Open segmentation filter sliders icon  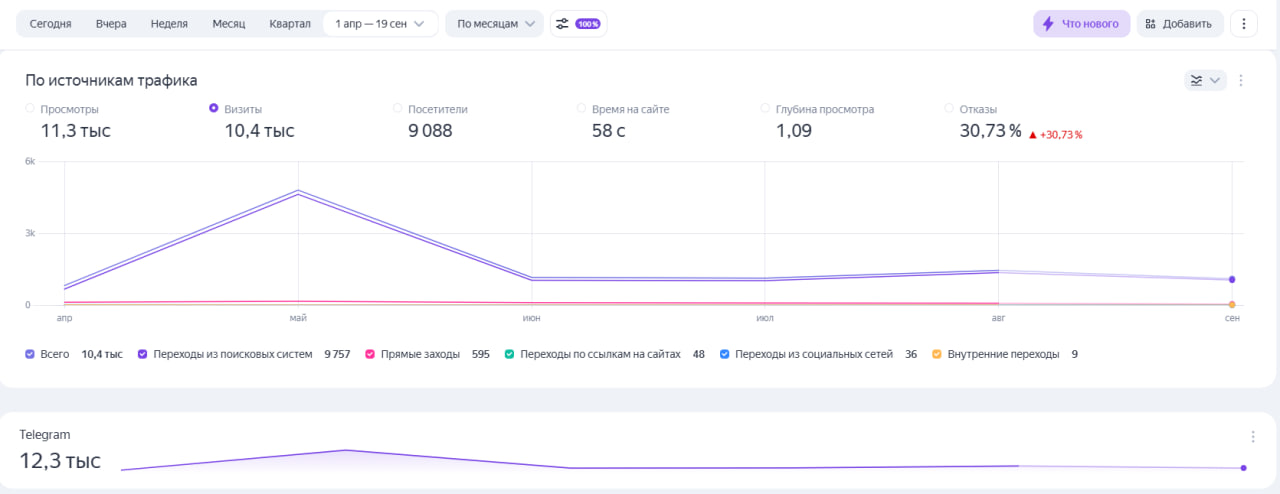563,24
